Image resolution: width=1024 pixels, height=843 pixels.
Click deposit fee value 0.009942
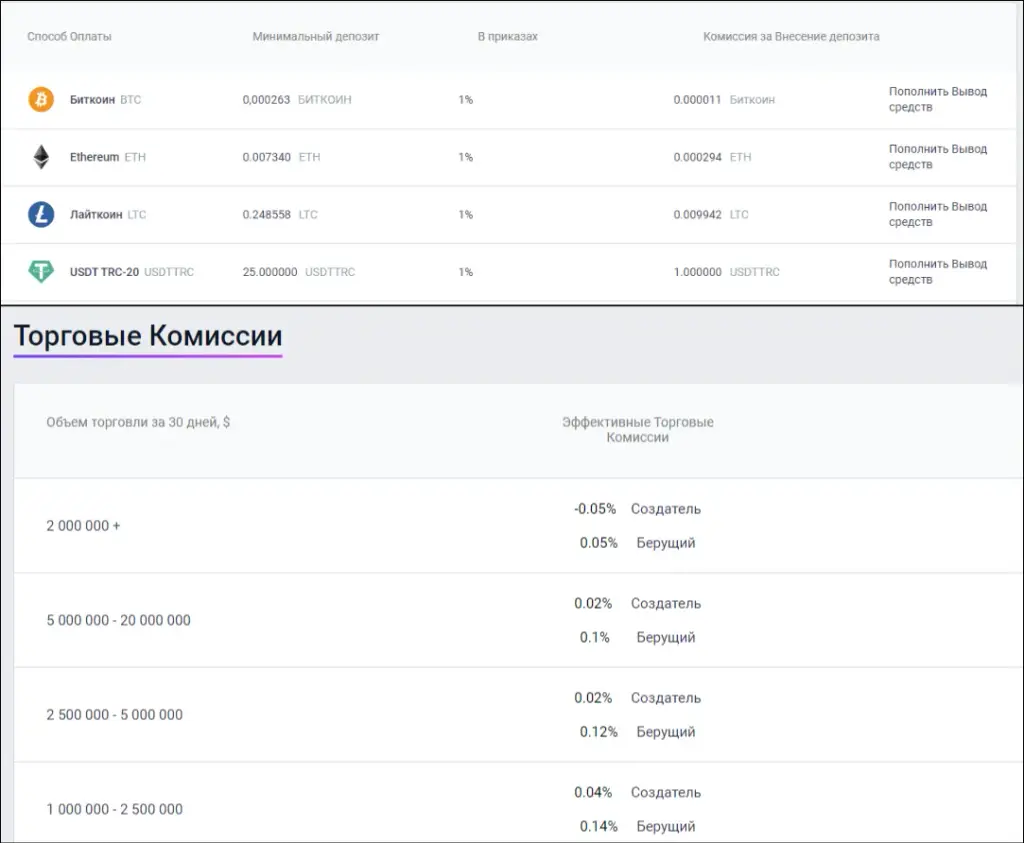coord(697,214)
